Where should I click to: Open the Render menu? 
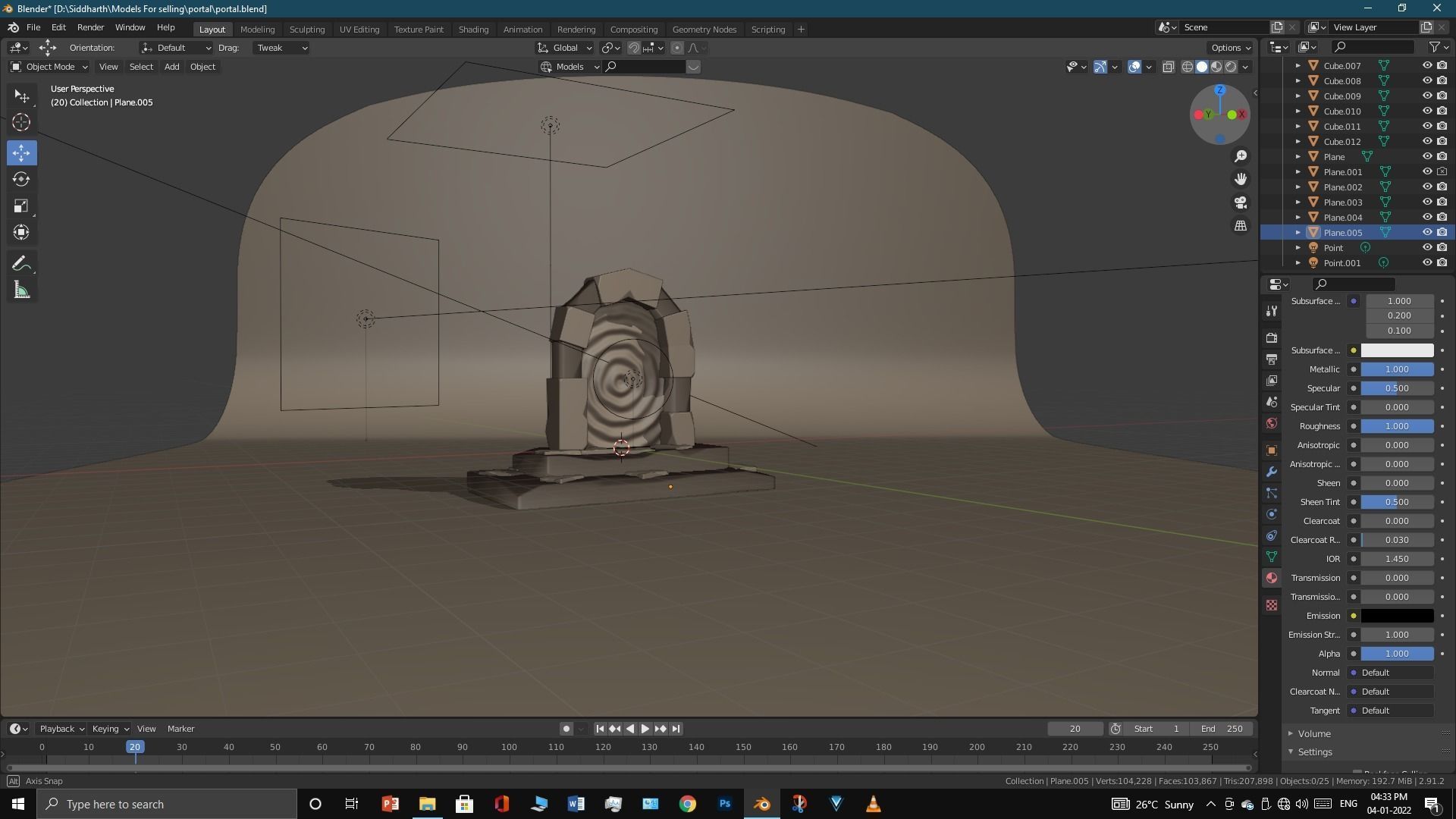pyautogui.click(x=90, y=27)
